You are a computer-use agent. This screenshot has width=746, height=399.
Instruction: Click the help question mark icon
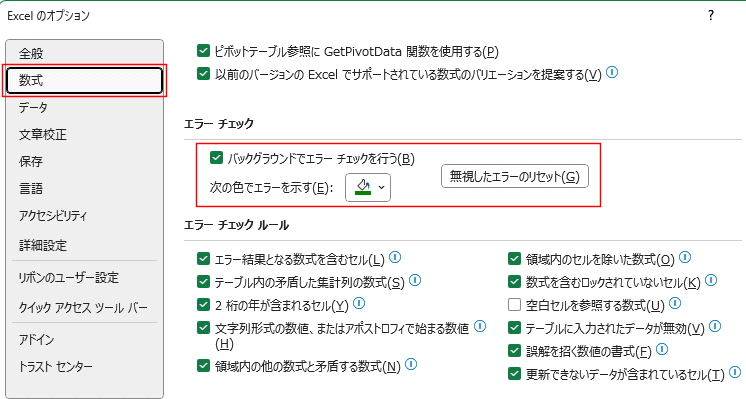tap(711, 15)
